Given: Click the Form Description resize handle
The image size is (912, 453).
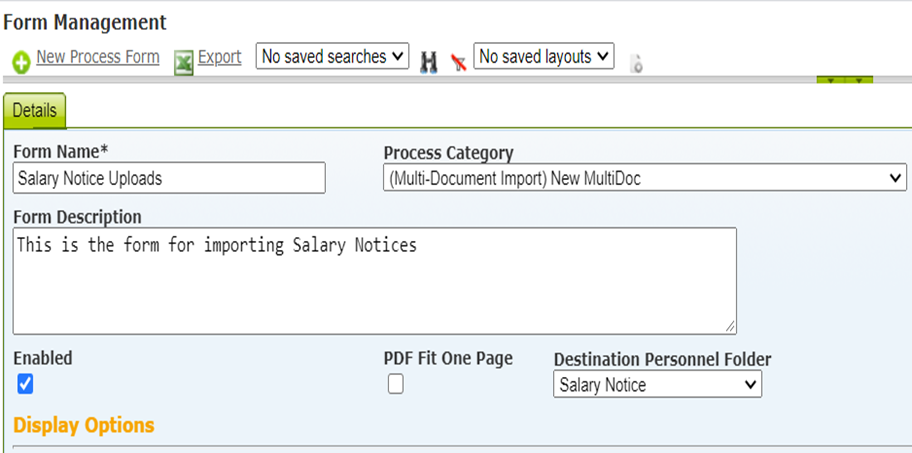Looking at the screenshot, I should [730, 326].
